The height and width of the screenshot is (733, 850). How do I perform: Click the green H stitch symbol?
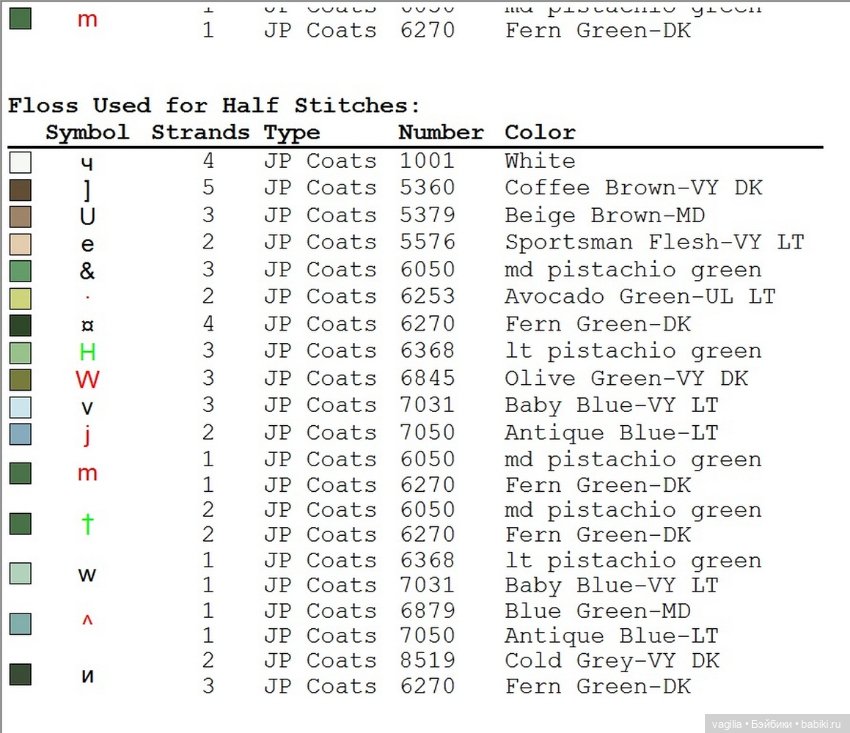(87, 352)
